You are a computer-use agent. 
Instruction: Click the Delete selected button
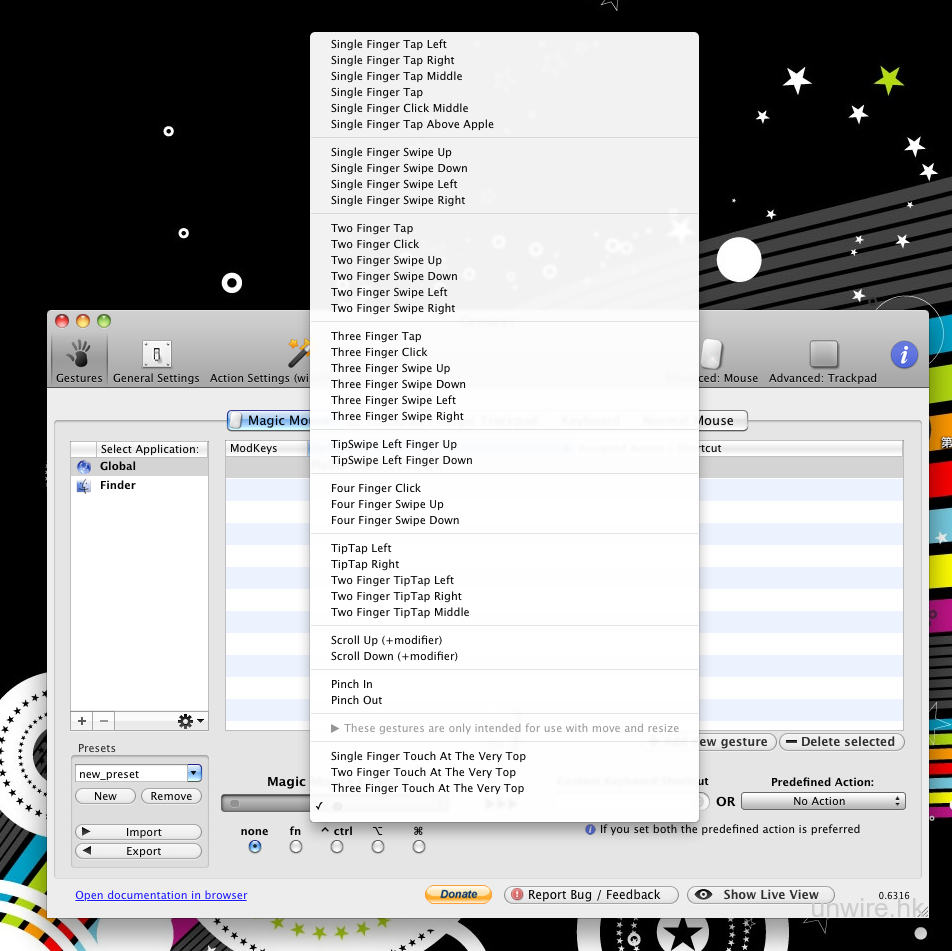click(x=841, y=742)
